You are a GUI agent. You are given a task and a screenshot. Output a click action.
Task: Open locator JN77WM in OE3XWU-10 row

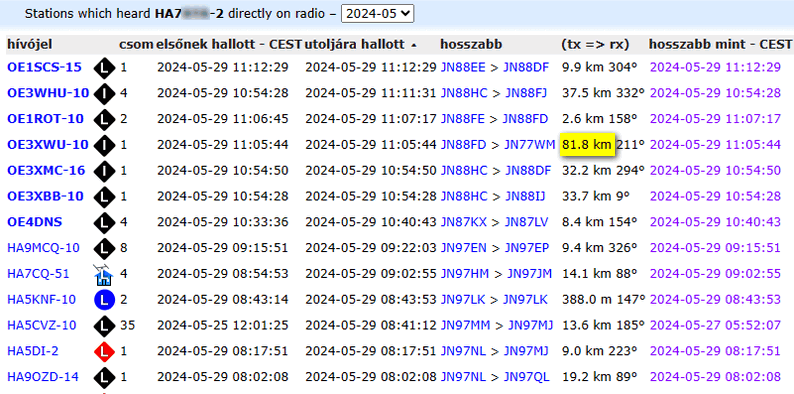530,144
